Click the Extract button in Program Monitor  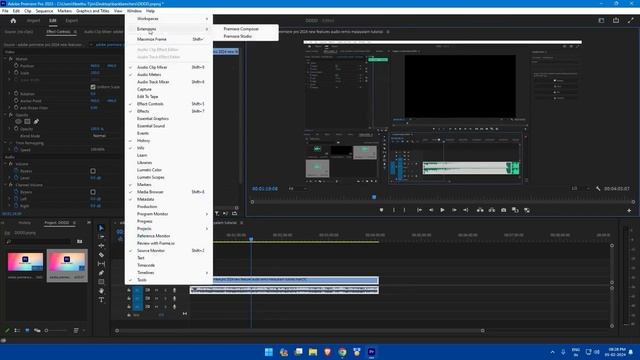(492, 210)
